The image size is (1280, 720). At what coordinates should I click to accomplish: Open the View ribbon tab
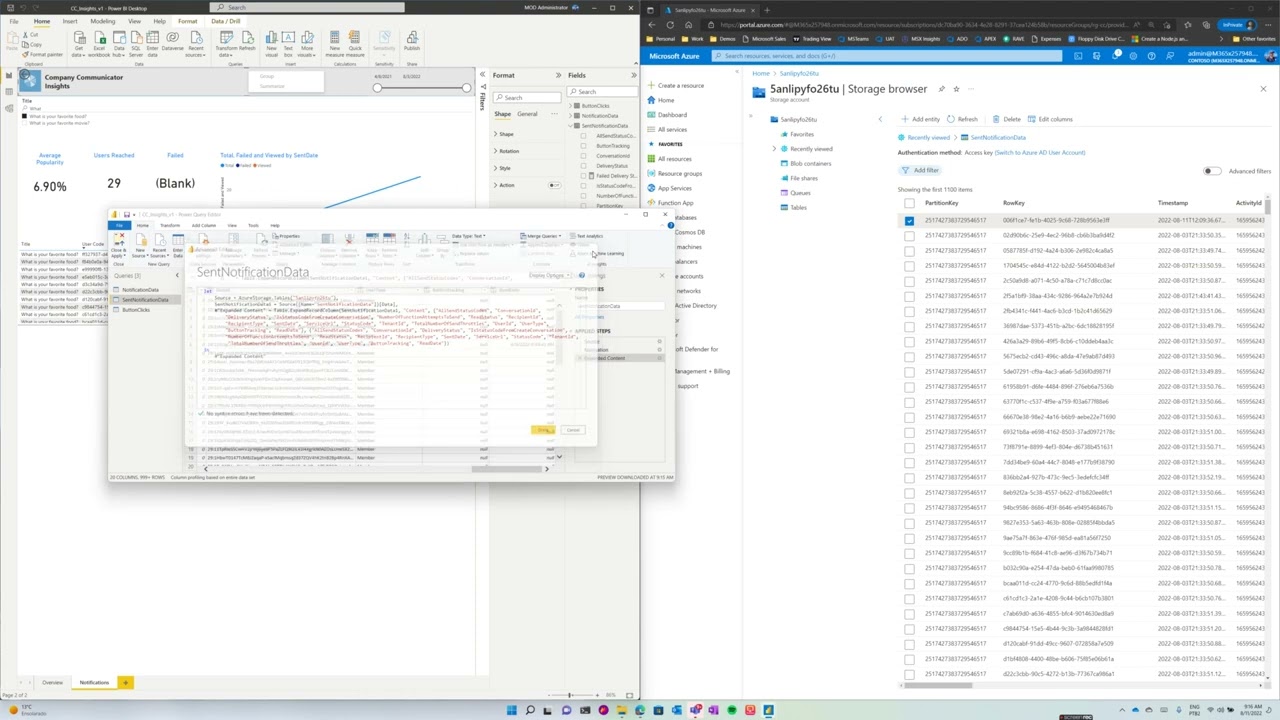pyautogui.click(x=134, y=21)
